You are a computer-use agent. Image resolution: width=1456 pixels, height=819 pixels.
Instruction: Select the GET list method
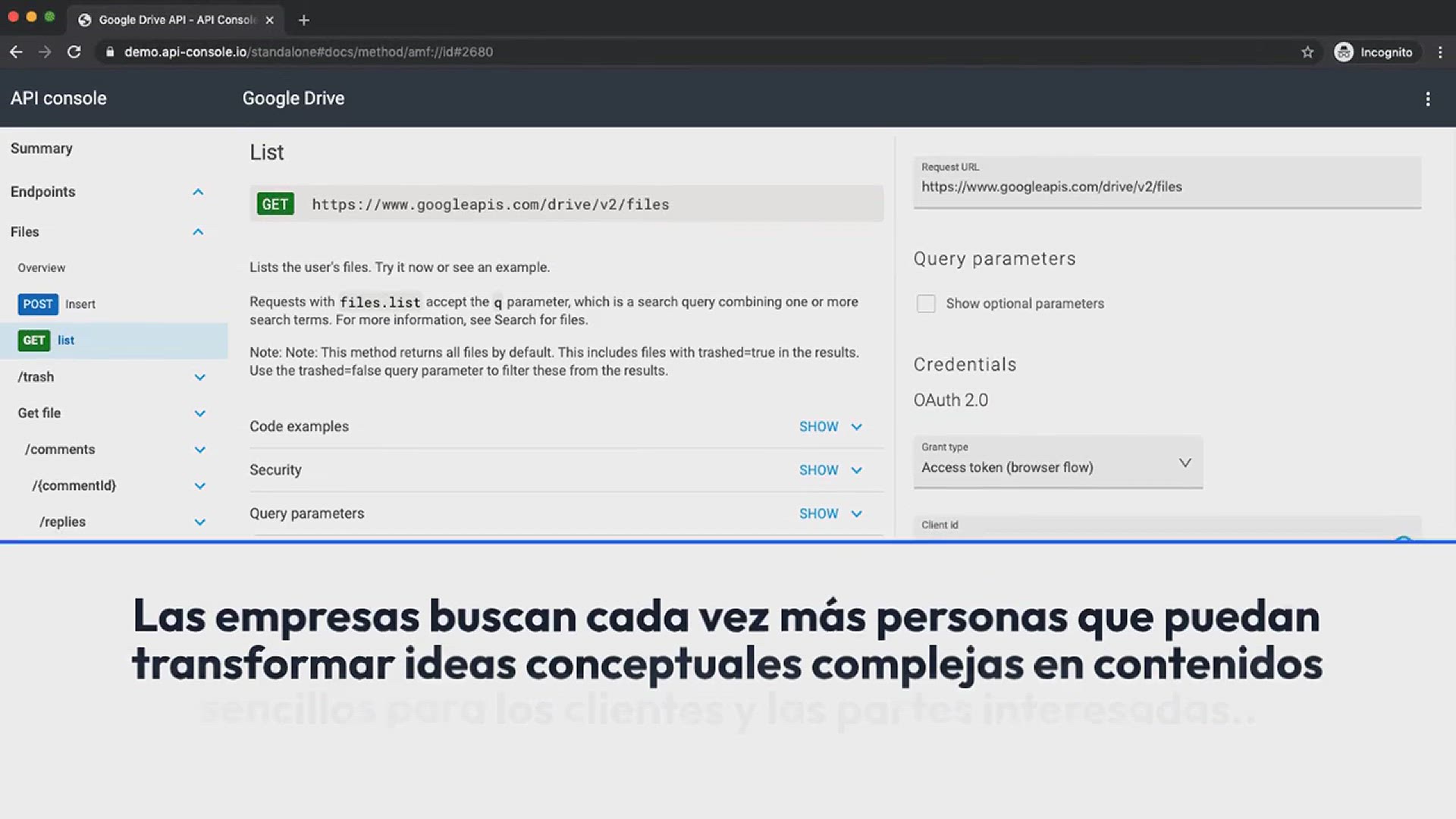click(114, 340)
